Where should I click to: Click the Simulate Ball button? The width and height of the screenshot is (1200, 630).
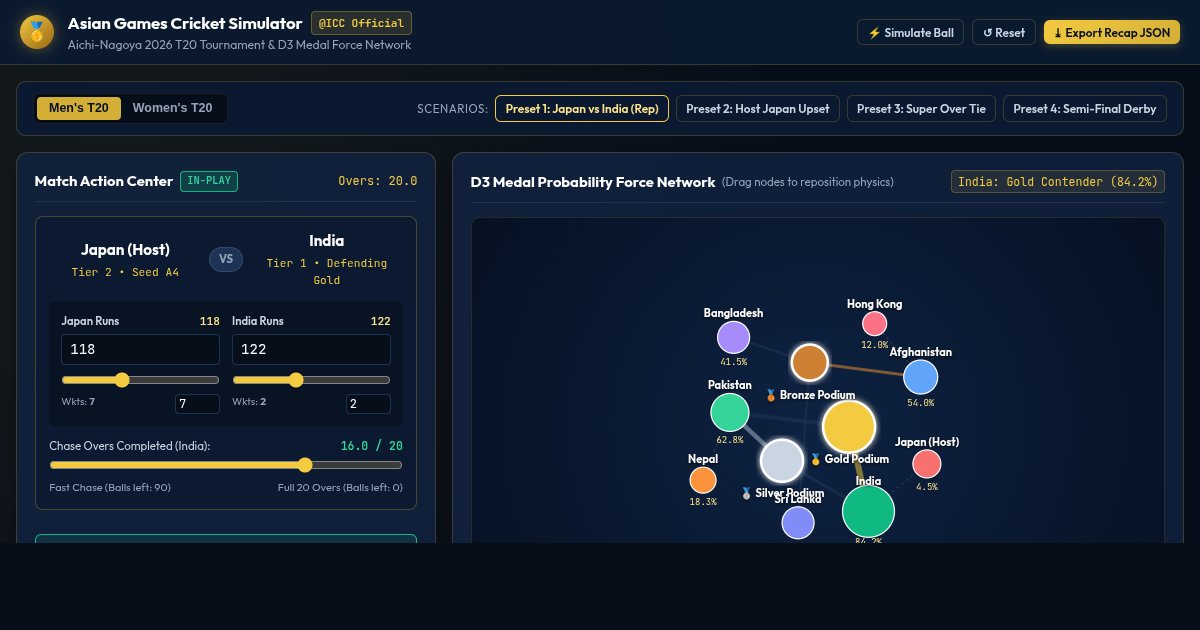(x=911, y=32)
